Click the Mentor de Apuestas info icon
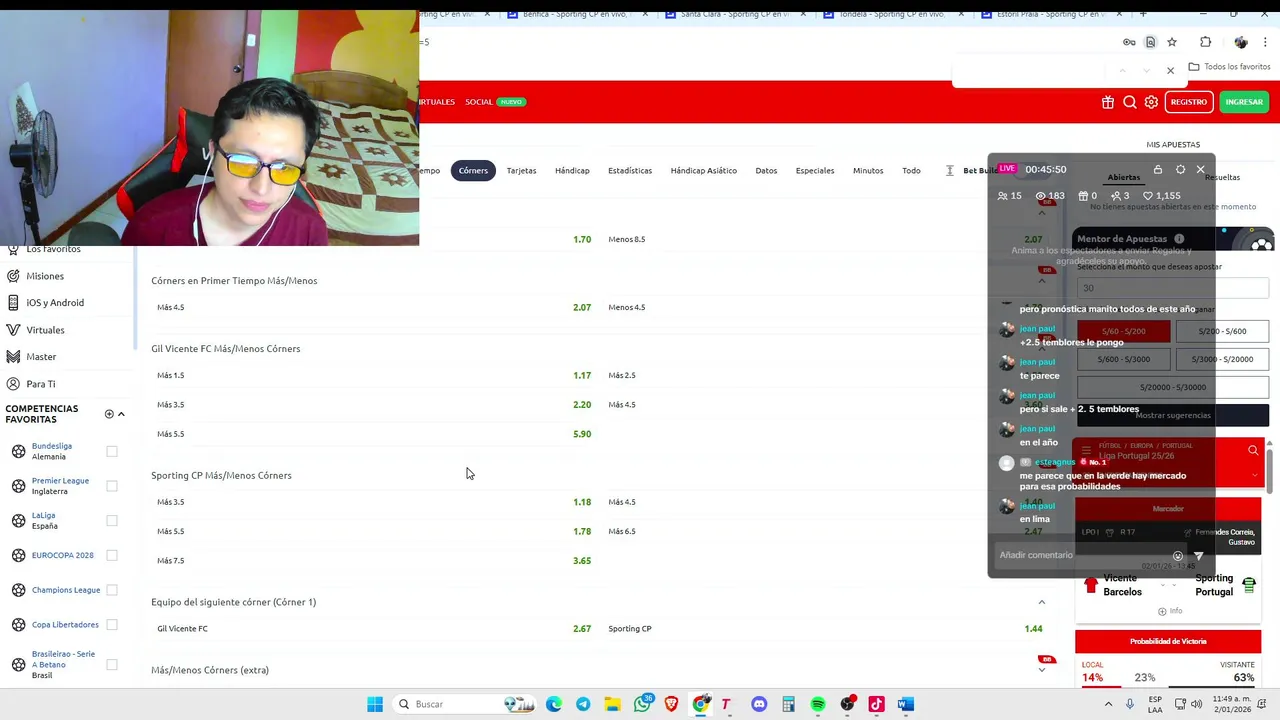This screenshot has height=720, width=1280. [x=1179, y=239]
